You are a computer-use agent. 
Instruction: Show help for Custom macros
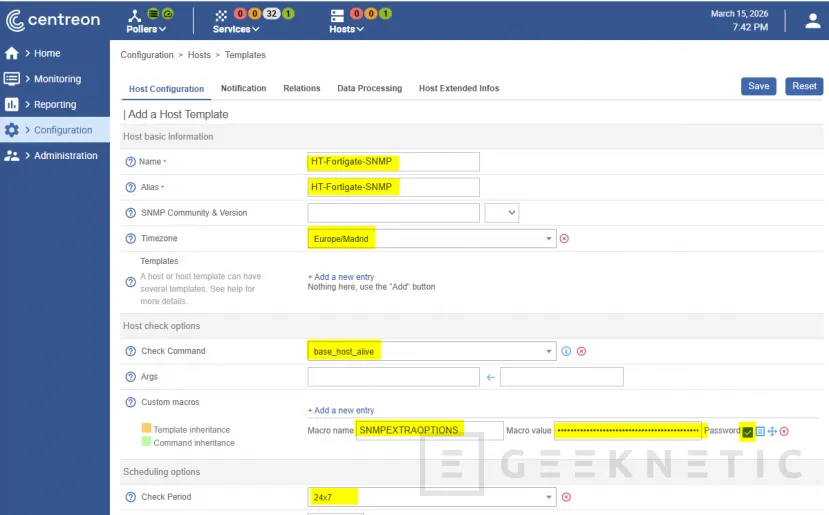click(131, 402)
